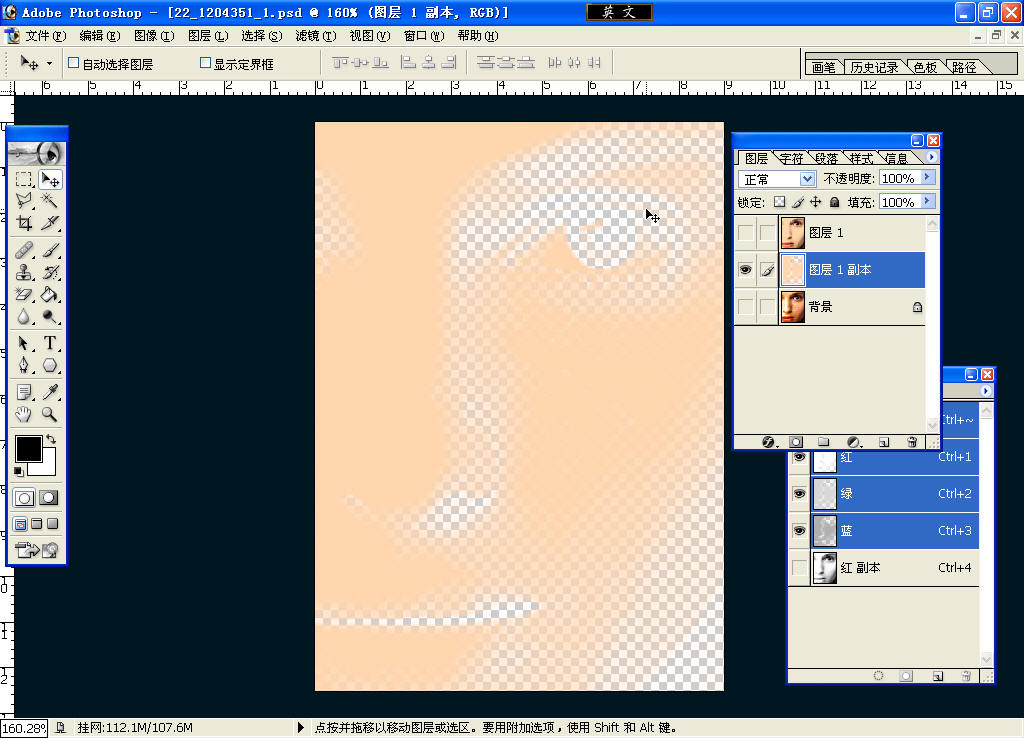Select the Magic Wand tool
This screenshot has width=1024, height=738.
50,201
